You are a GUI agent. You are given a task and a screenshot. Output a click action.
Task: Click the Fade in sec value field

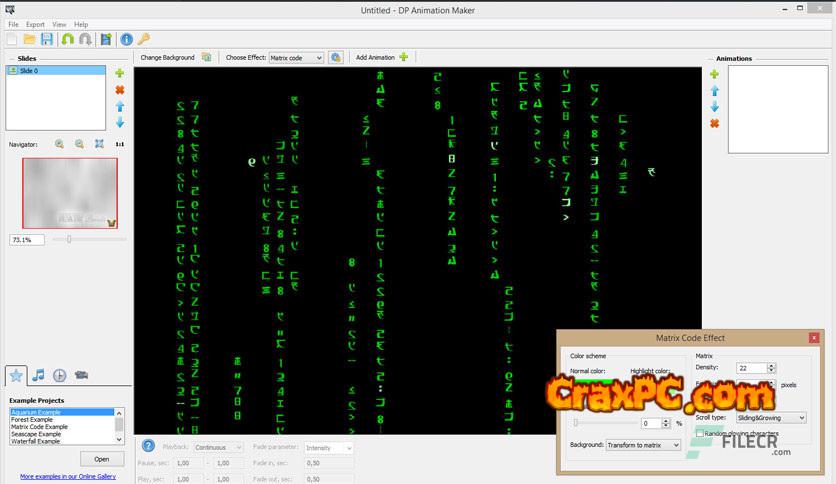coord(329,463)
